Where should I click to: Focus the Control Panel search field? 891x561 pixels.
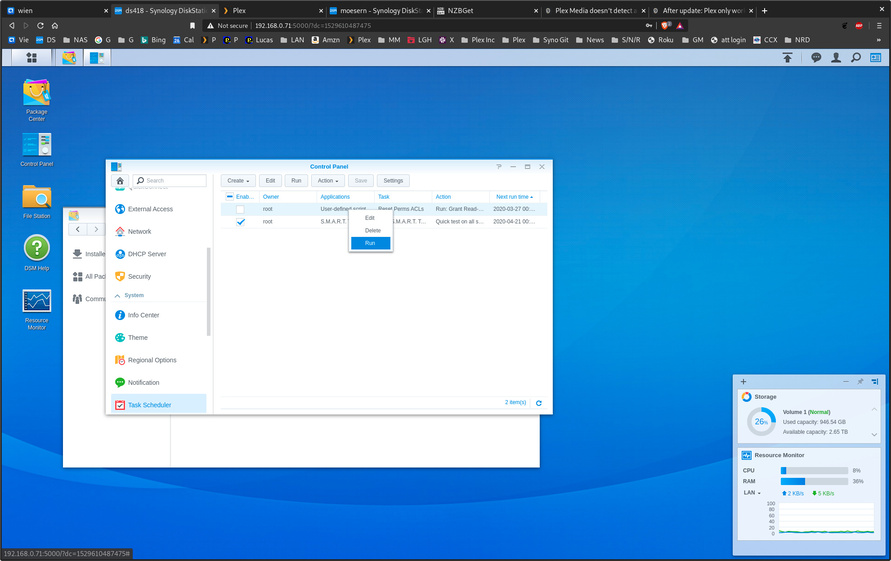(170, 181)
